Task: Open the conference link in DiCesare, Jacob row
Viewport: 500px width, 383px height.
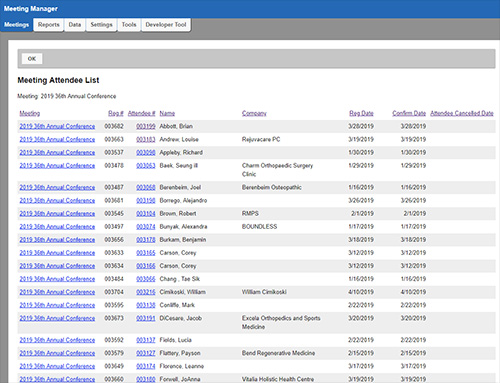Action: coord(57,318)
